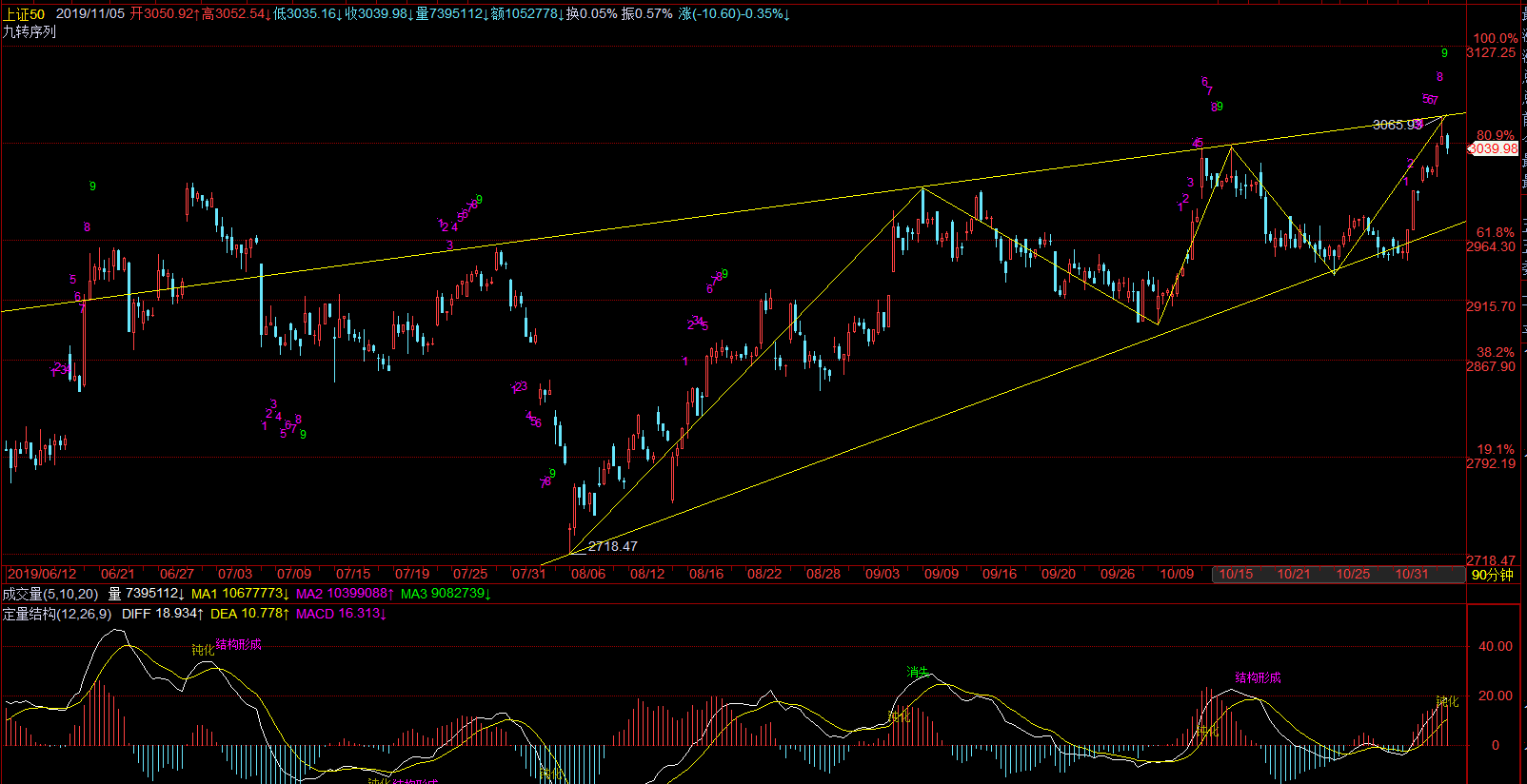Click the 08/22 date on time axis
This screenshot has height=784, width=1527.
[x=764, y=574]
